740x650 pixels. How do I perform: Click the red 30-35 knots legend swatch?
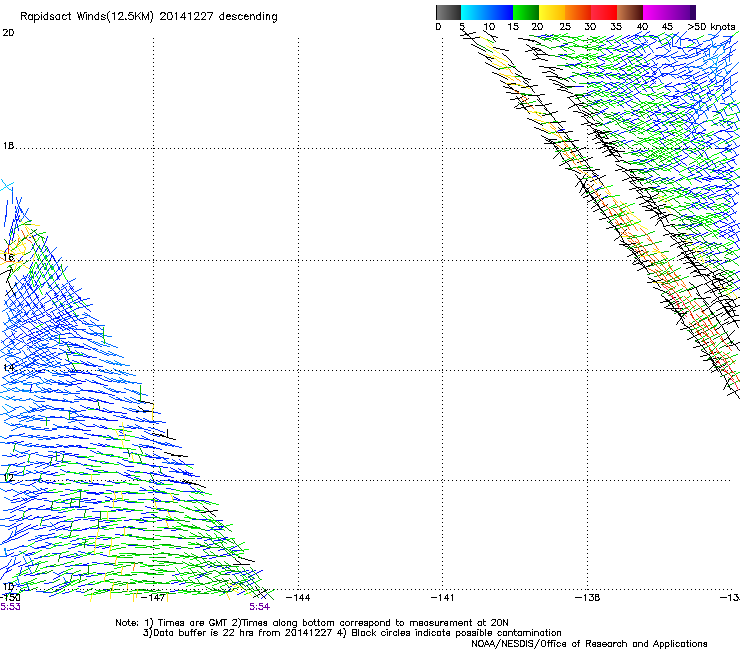pos(604,12)
